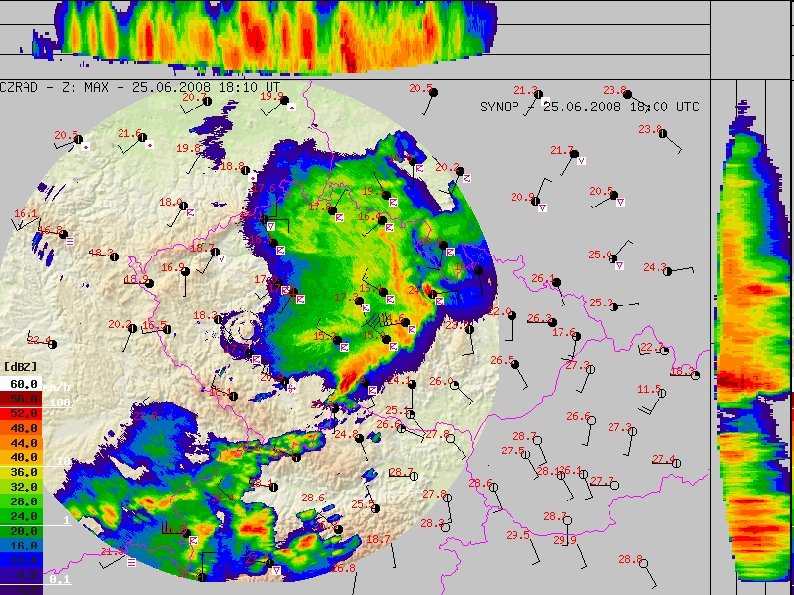Click station temperature 26.5
This screenshot has width=794, height=595.
(502, 360)
